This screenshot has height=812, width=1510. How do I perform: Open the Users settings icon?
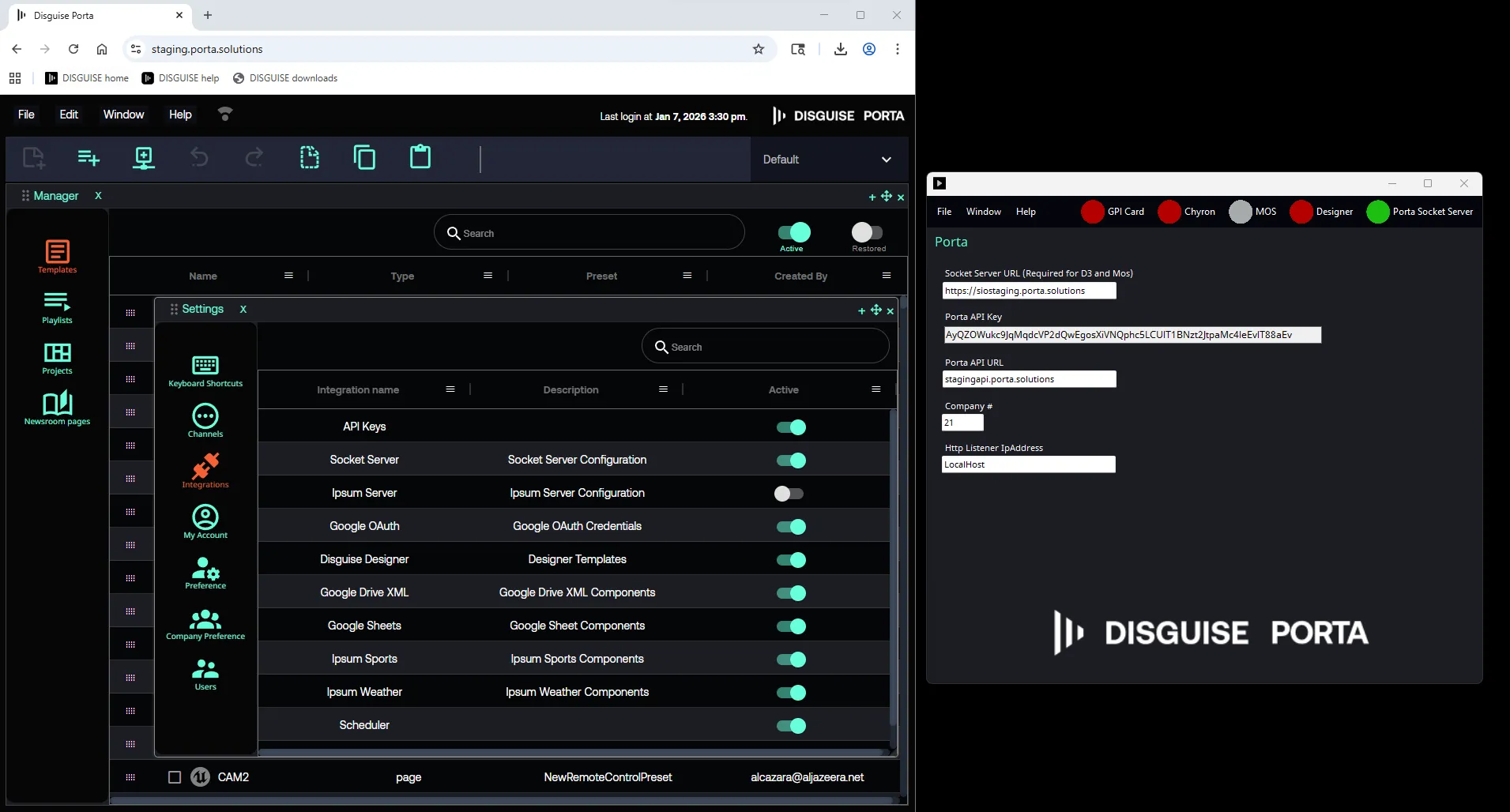205,674
